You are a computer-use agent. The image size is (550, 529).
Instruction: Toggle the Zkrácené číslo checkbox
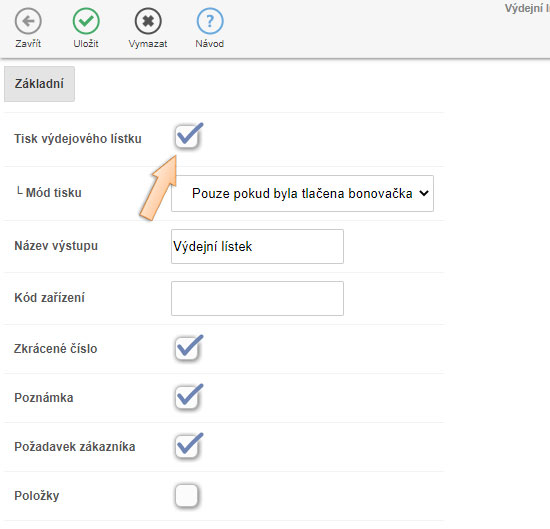pyautogui.click(x=187, y=349)
